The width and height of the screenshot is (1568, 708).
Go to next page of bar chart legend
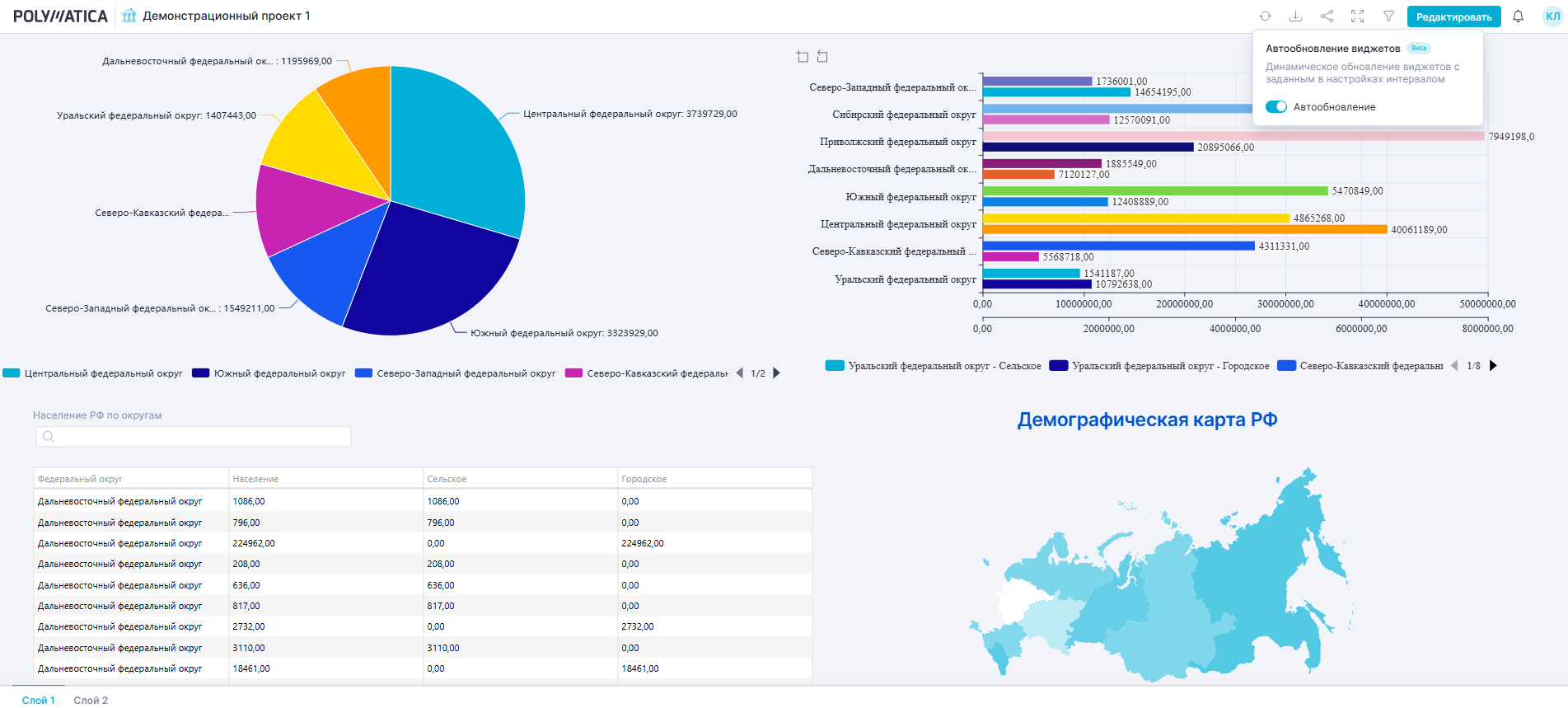pos(1493,366)
